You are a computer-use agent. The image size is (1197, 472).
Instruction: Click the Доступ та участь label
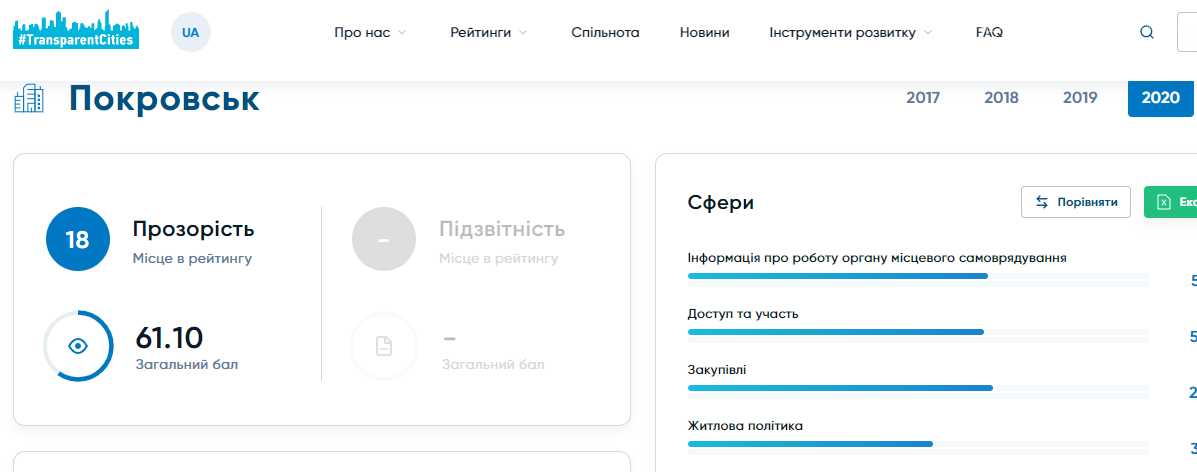pyautogui.click(x=743, y=314)
